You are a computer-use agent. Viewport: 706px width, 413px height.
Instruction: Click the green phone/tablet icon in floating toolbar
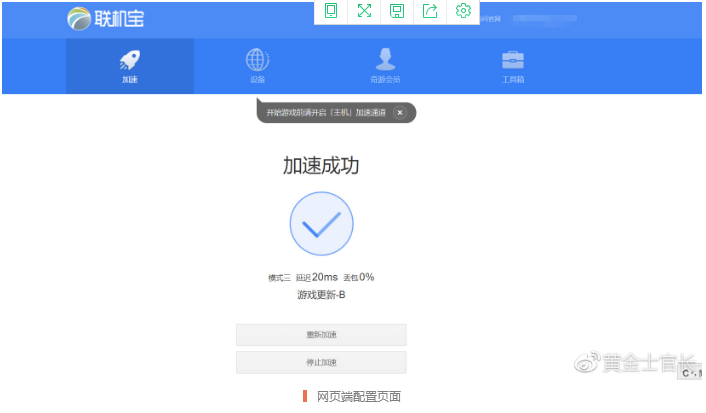pyautogui.click(x=331, y=11)
